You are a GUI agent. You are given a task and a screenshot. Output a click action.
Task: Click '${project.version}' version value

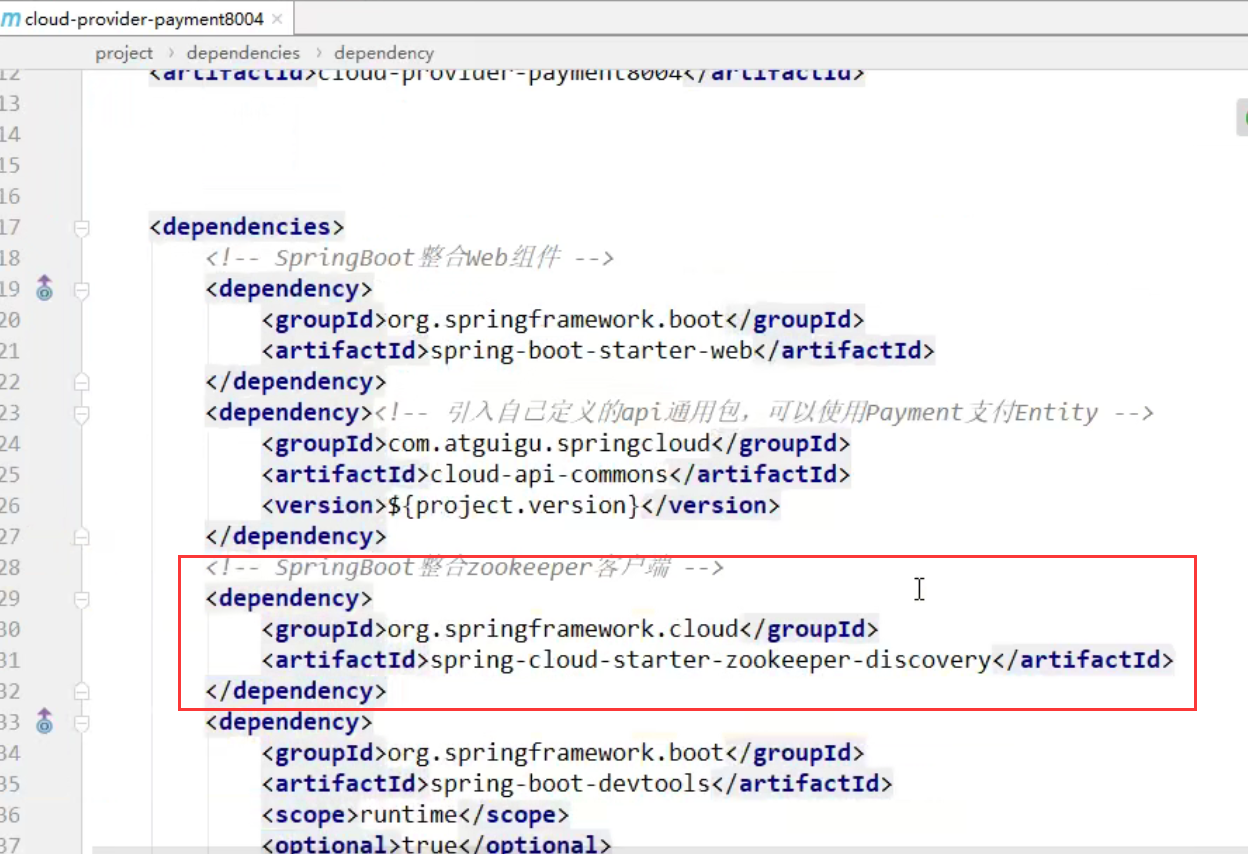[513, 506]
